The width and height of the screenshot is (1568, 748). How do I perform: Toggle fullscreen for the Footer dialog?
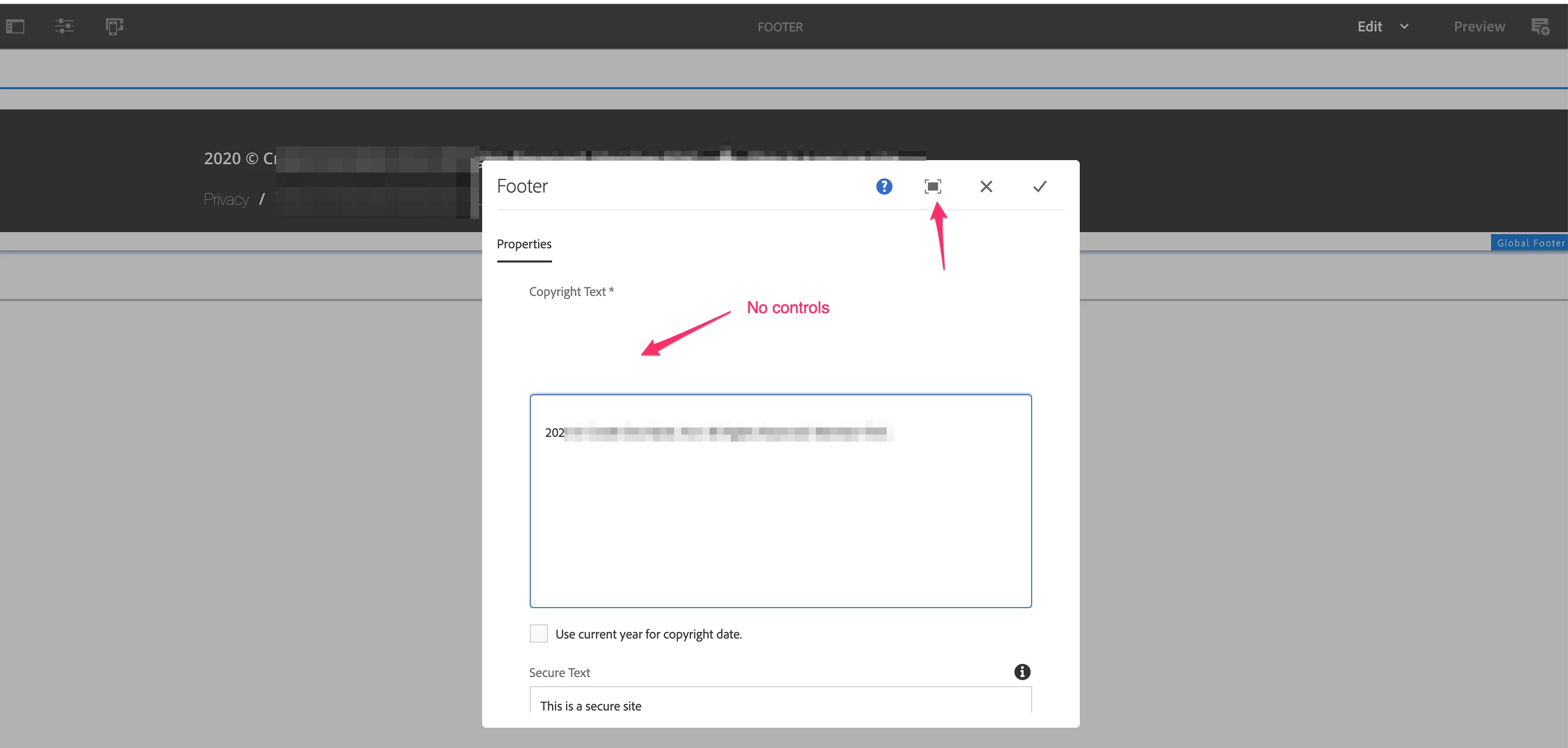[x=932, y=186]
